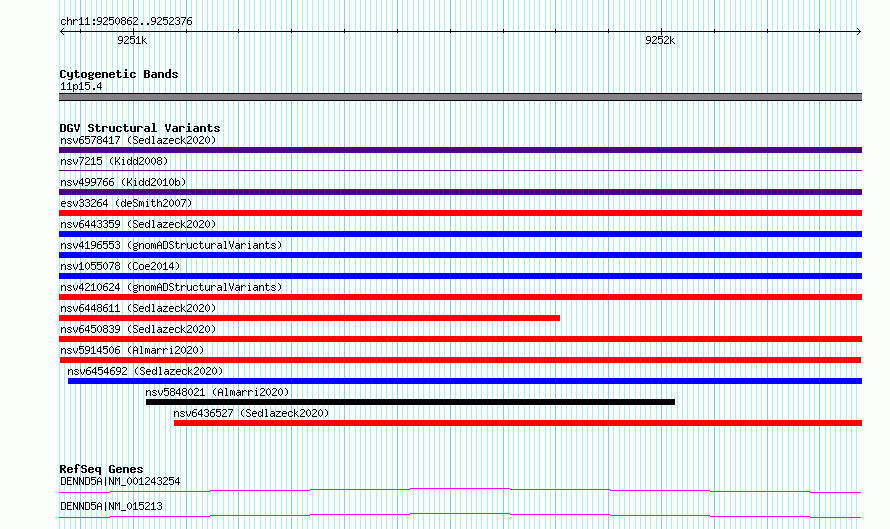Click the chr11:9250862..9252376 coordinate label
This screenshot has height=529, width=890.
[126, 21]
